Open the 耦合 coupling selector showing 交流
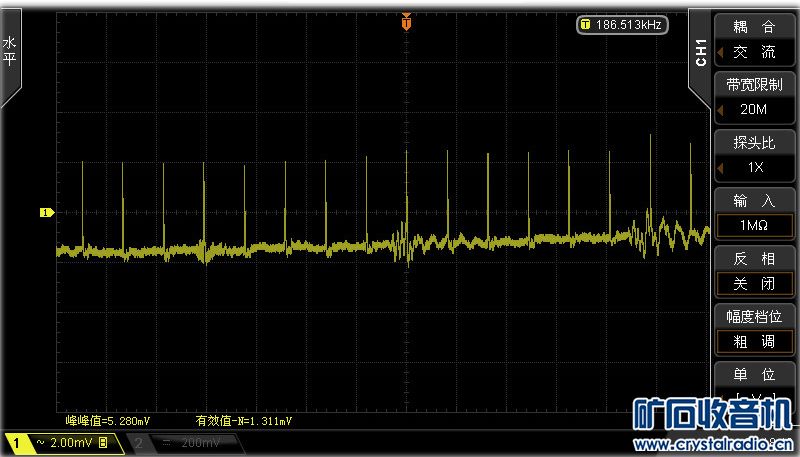800x457 pixels. point(753,53)
